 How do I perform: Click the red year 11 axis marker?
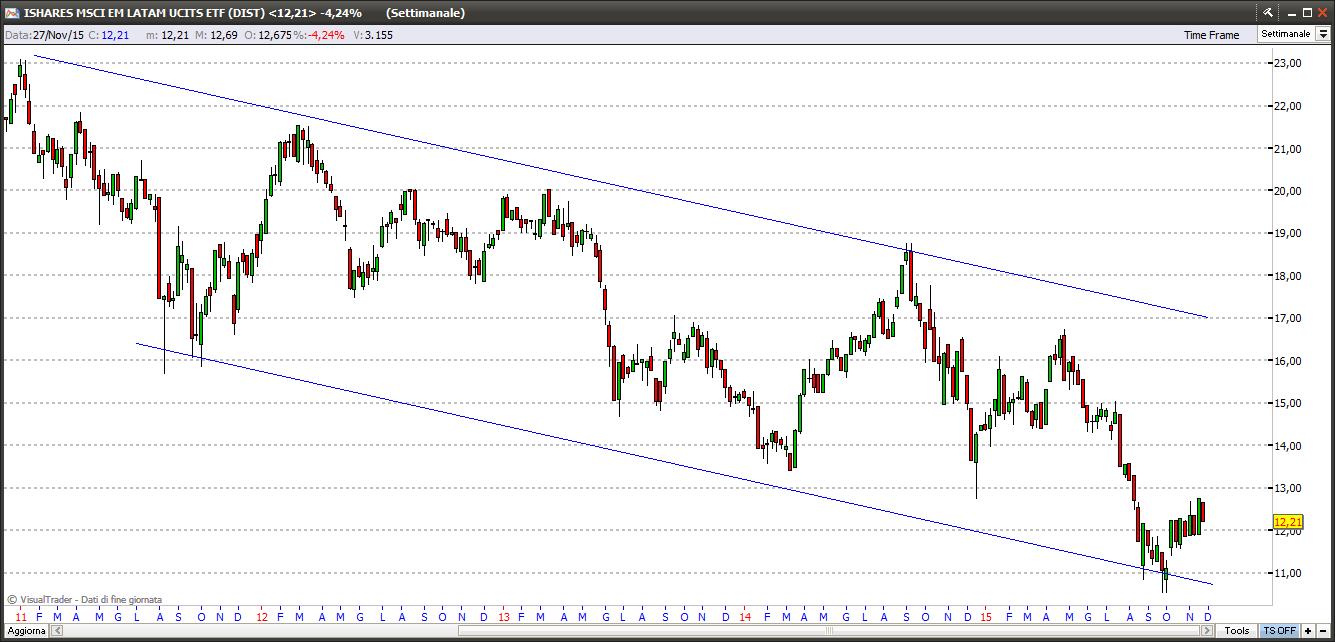click(21, 616)
